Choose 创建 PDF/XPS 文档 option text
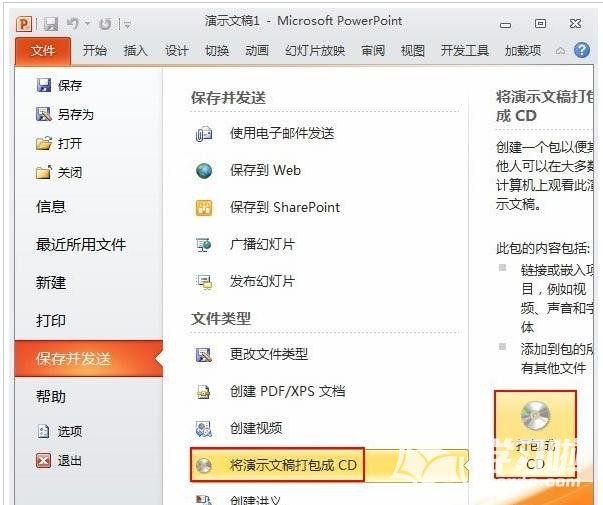603x505 pixels. (x=288, y=391)
